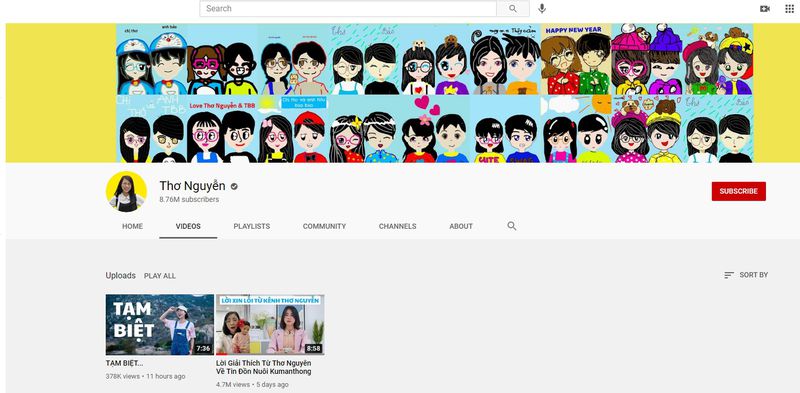Image resolution: width=800 pixels, height=393 pixels.
Task: Open the Lời Xin Lỗi video thumbnail
Action: (270, 325)
